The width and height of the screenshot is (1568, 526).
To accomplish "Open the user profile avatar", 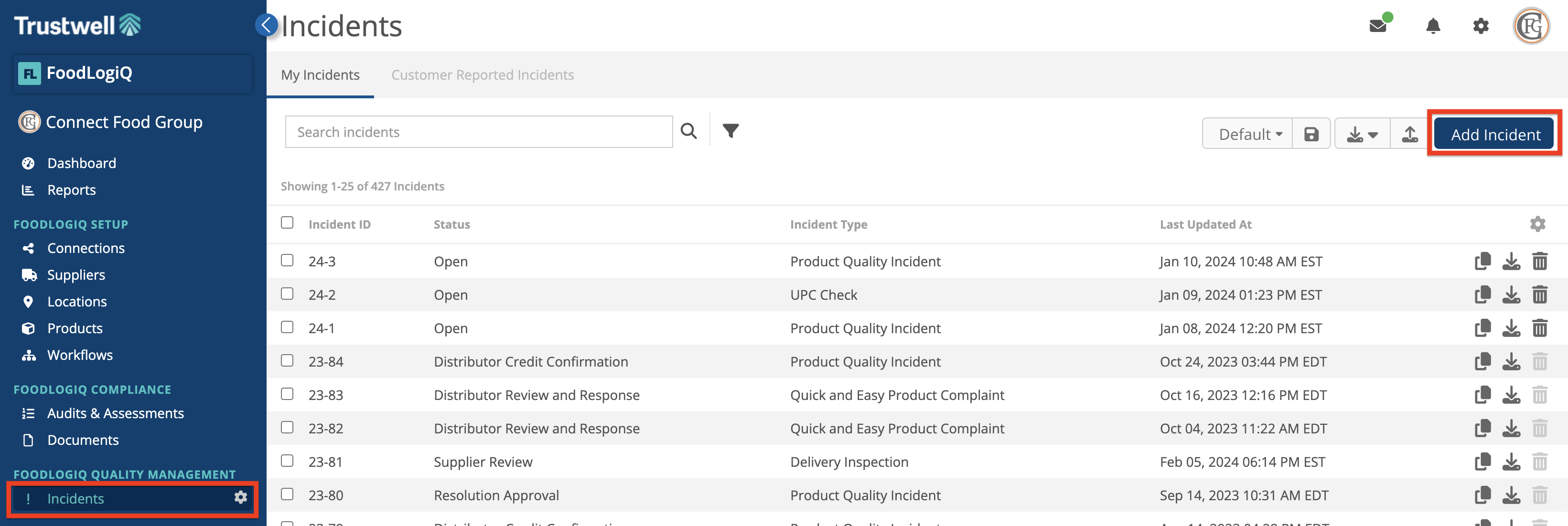I will [1531, 26].
